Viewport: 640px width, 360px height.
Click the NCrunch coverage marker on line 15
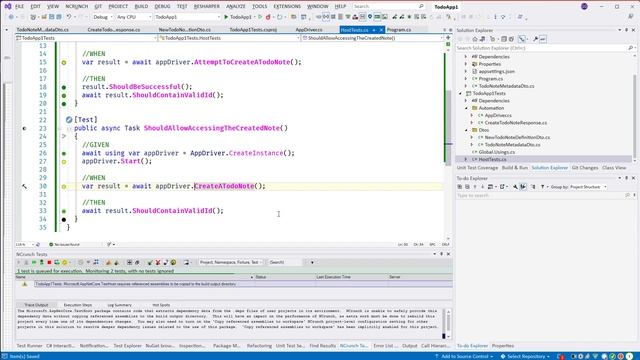point(64,62)
